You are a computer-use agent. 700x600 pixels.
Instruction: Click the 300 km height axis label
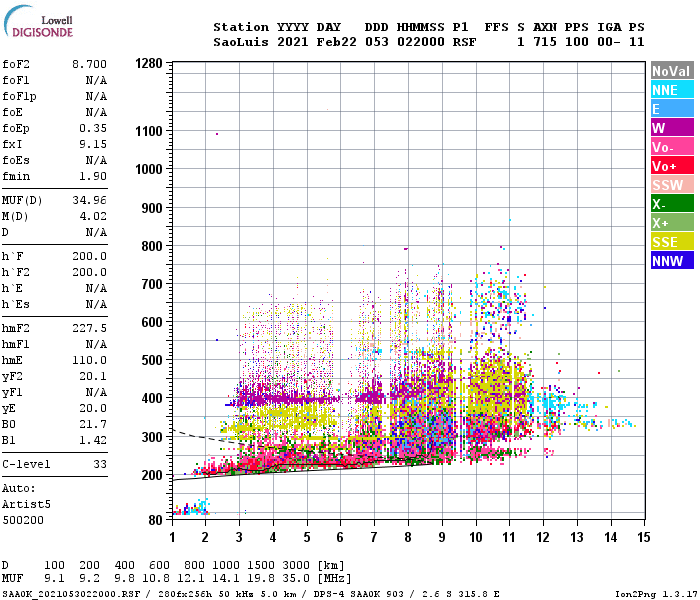pos(152,436)
